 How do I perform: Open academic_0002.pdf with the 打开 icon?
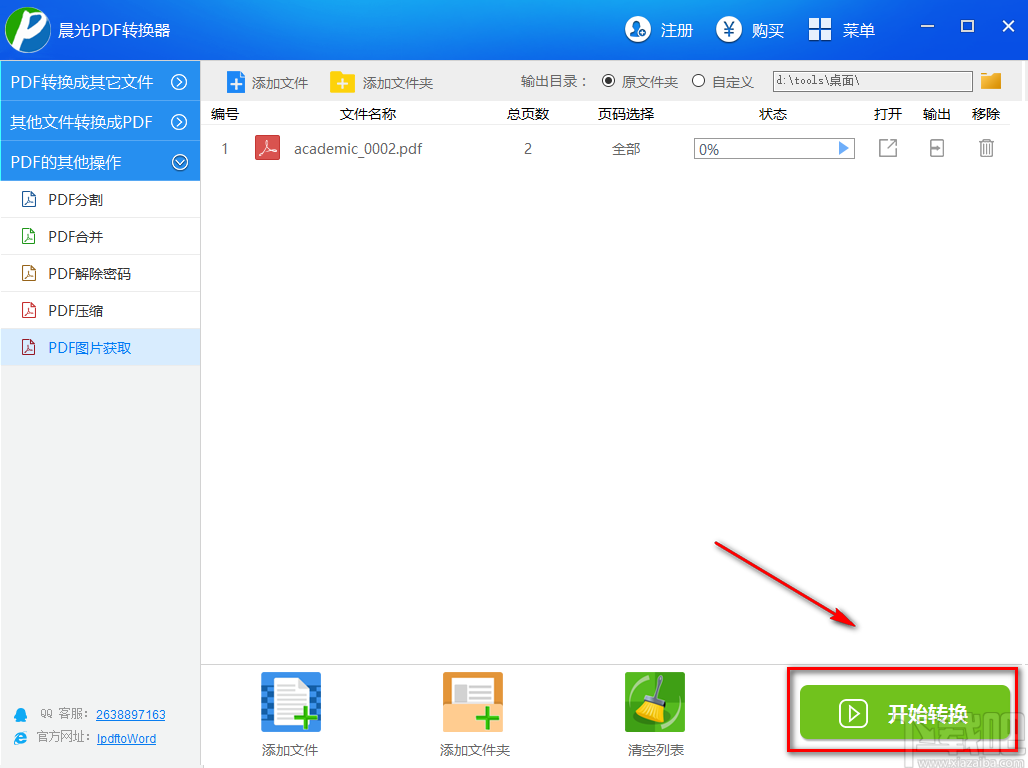[x=887, y=147]
